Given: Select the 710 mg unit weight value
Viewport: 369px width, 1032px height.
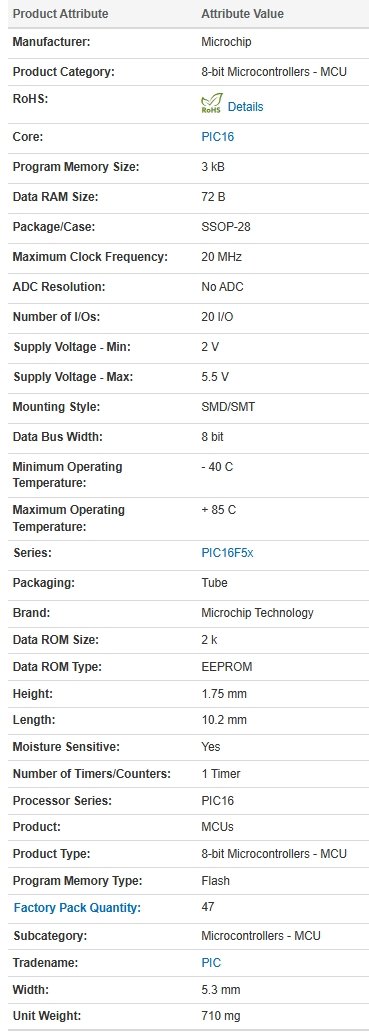Looking at the screenshot, I should click(x=221, y=1016).
